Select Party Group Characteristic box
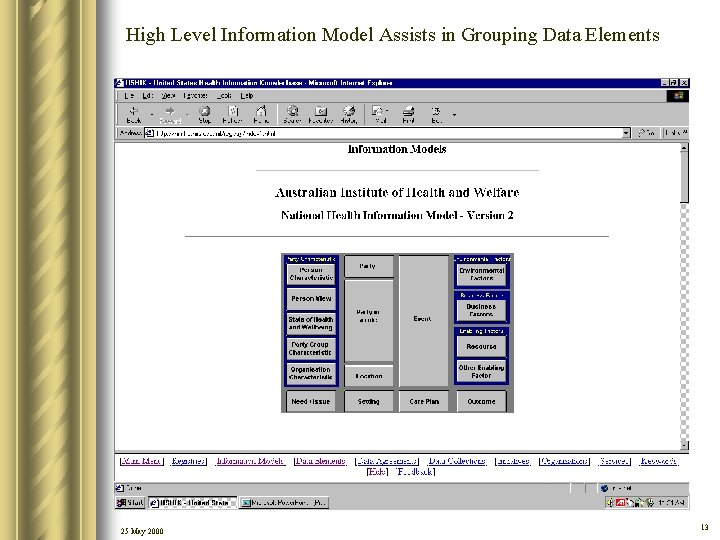Viewport: 720px width, 540px height. (311, 349)
